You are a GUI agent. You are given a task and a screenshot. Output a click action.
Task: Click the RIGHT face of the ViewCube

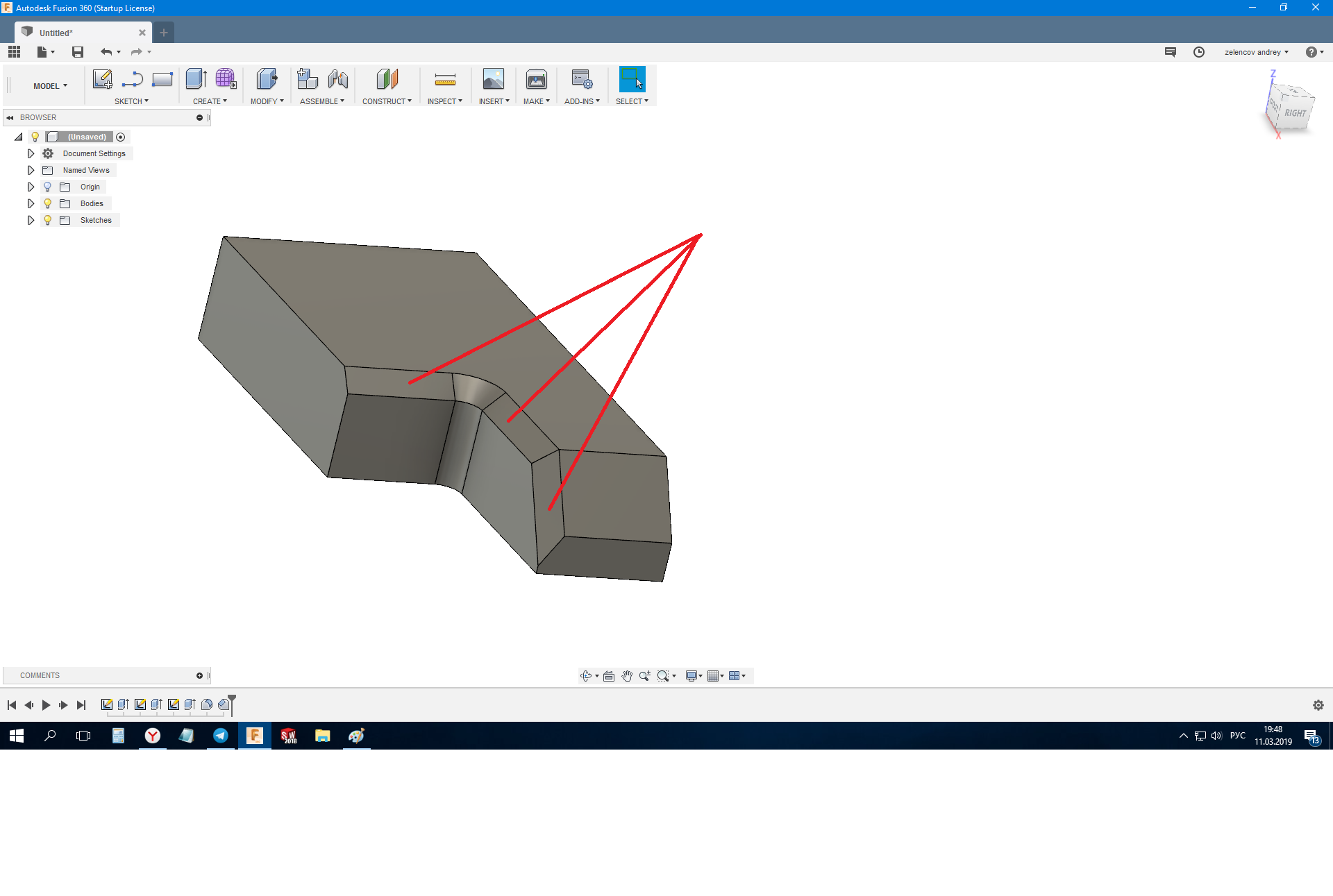(x=1295, y=113)
